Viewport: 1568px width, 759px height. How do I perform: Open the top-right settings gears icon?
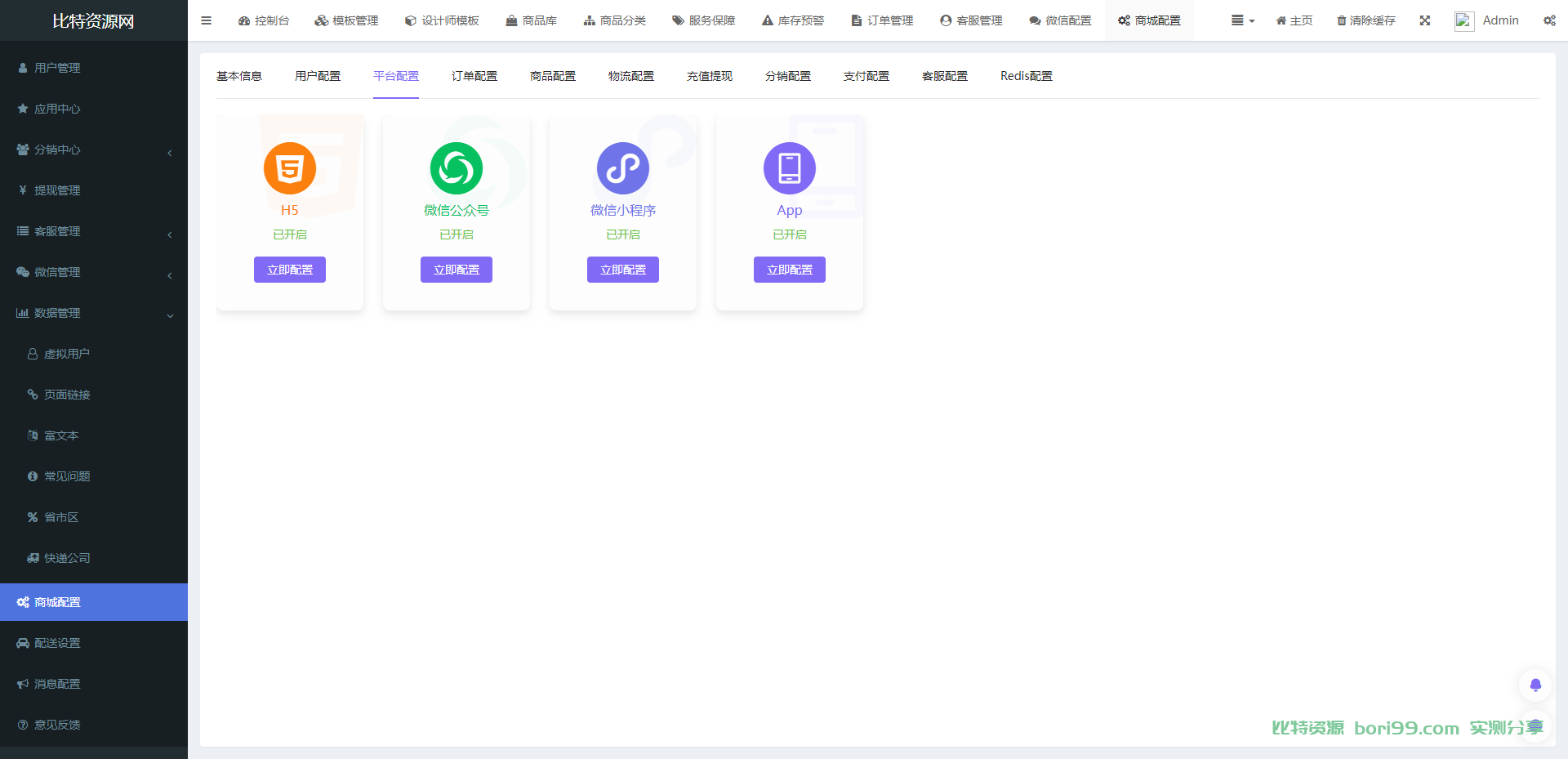tap(1549, 20)
